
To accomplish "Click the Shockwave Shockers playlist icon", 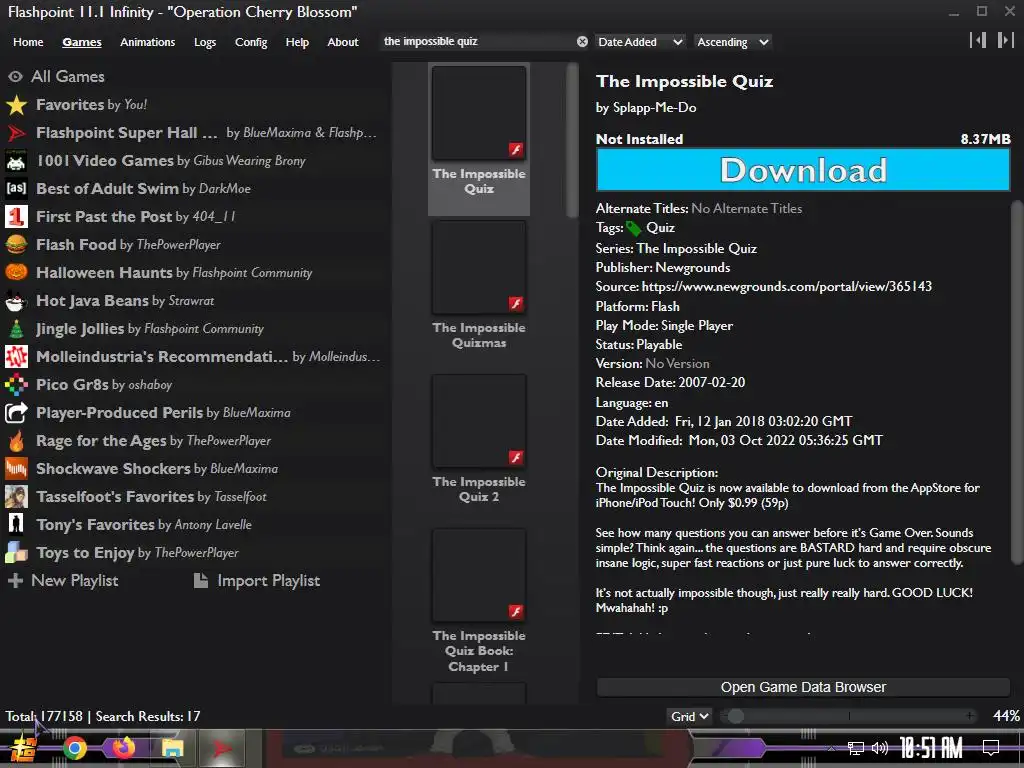I will coord(16,469).
